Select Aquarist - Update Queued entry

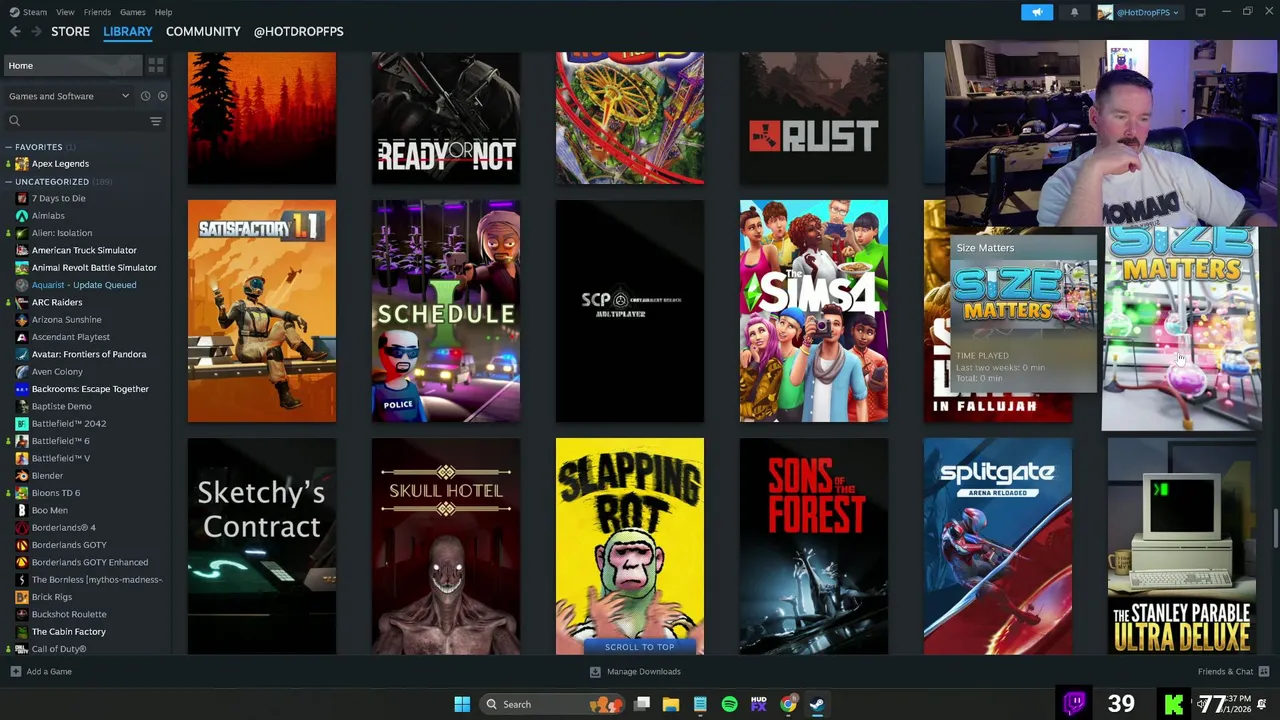pos(85,285)
